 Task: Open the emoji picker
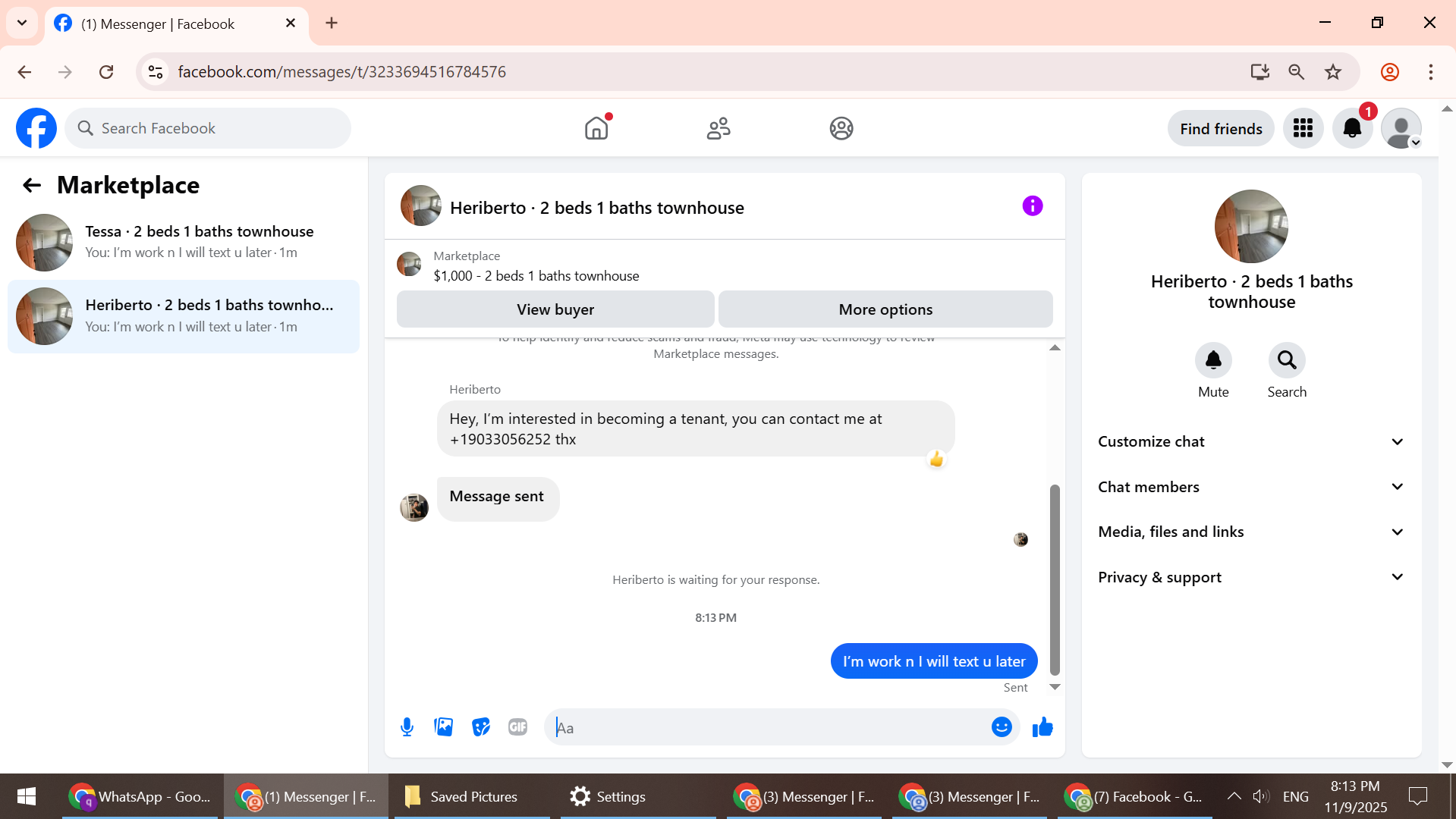pyautogui.click(x=1002, y=727)
